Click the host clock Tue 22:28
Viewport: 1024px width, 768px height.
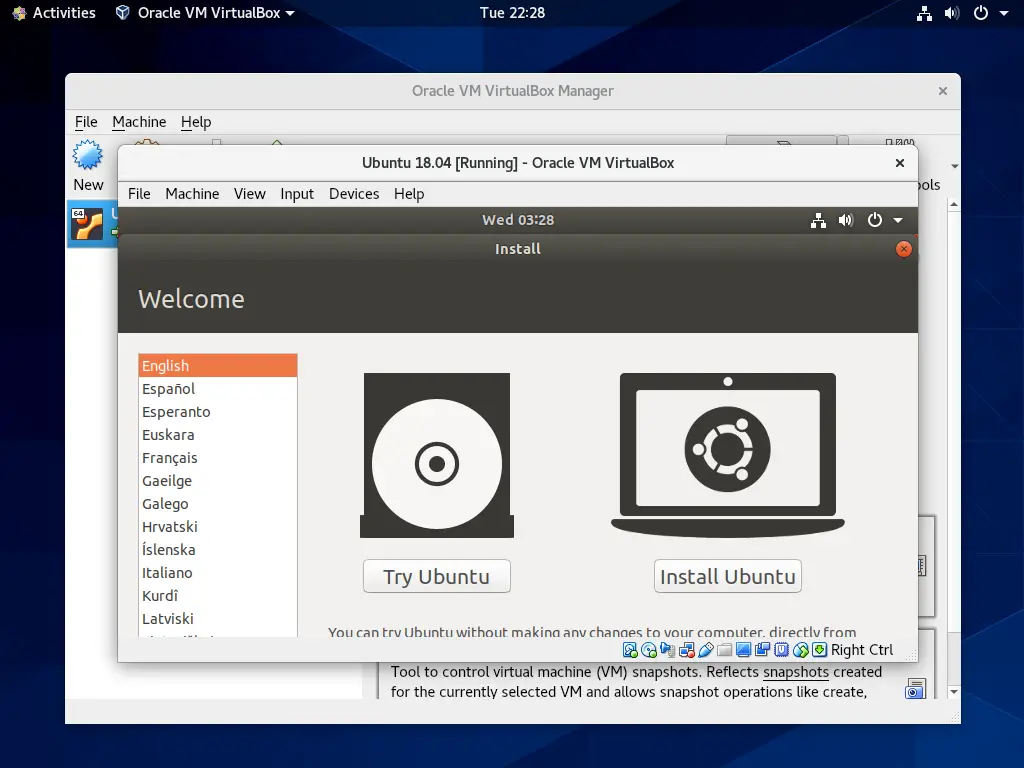tap(512, 13)
